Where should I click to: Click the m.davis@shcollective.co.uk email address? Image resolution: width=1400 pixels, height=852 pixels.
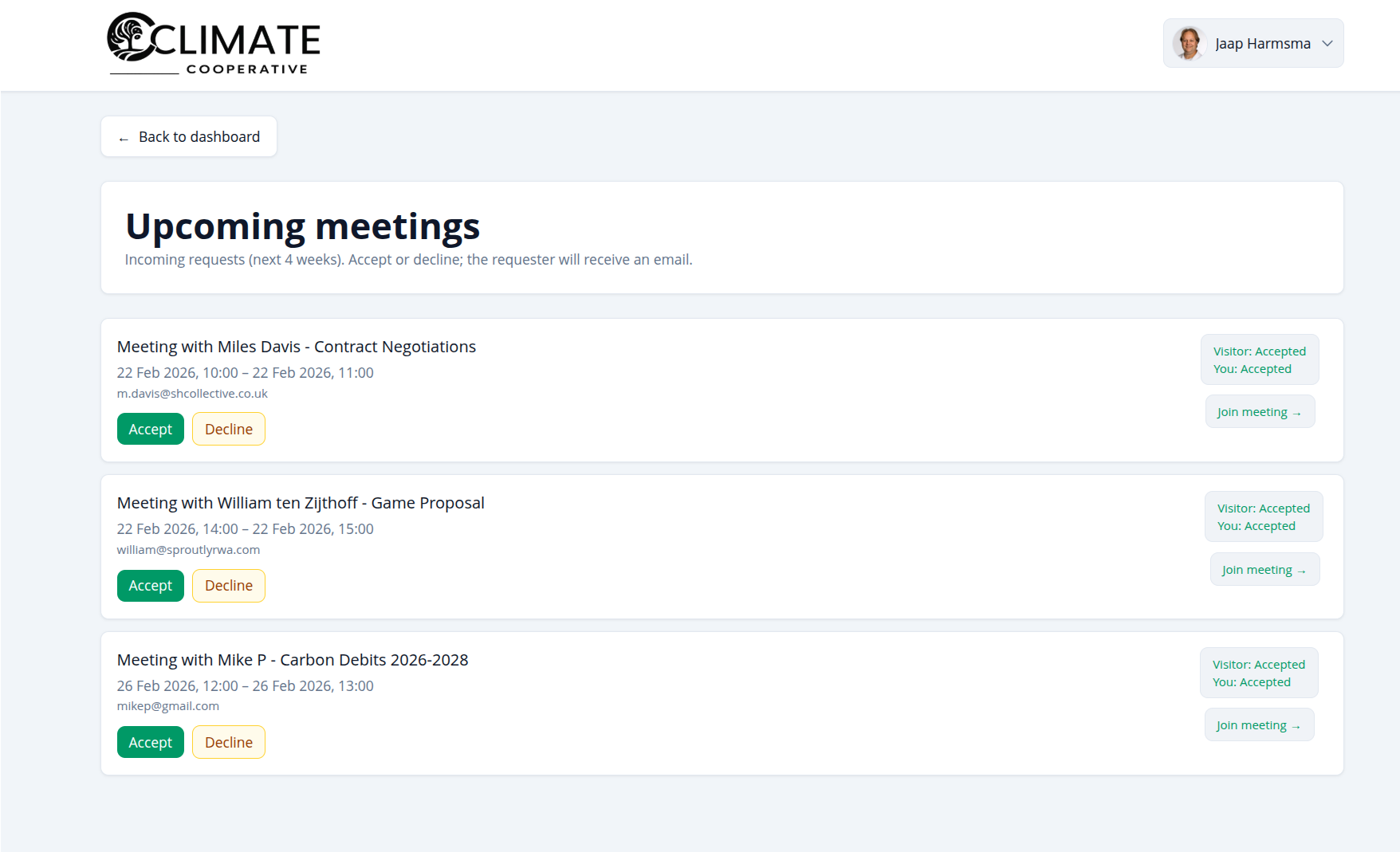(192, 394)
